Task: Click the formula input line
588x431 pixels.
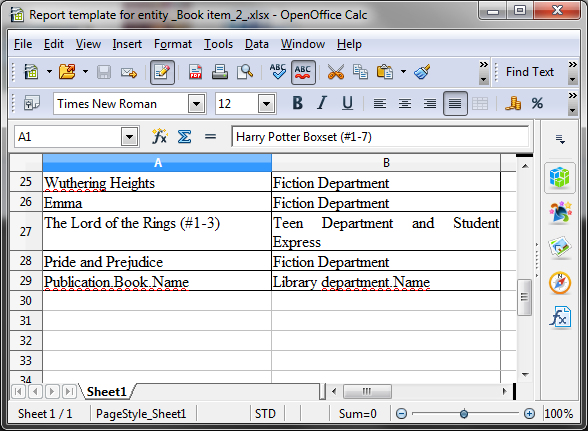Action: (x=380, y=137)
